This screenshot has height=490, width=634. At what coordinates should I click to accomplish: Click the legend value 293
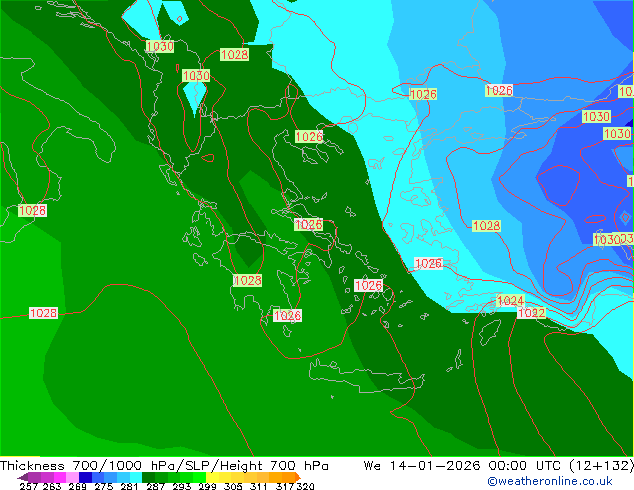click(182, 486)
